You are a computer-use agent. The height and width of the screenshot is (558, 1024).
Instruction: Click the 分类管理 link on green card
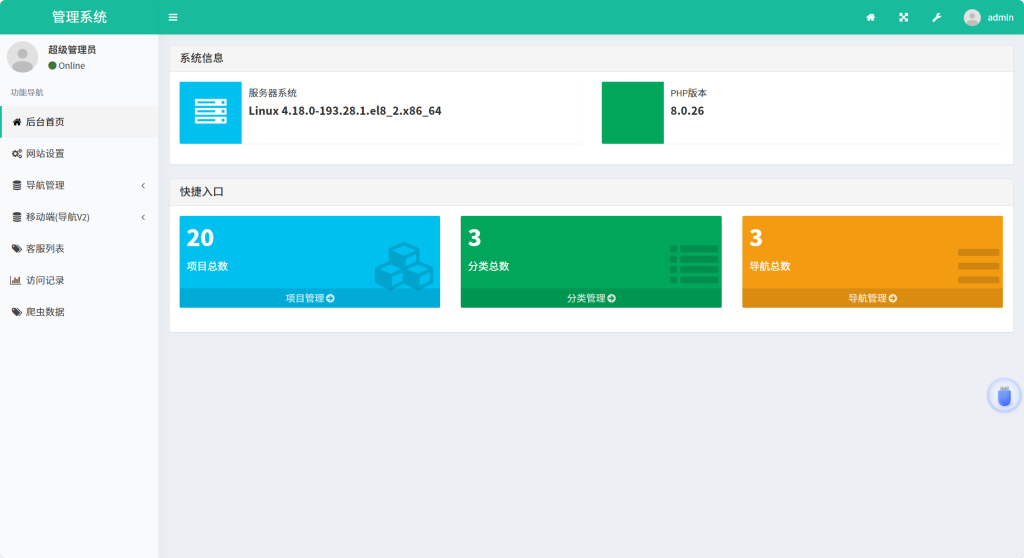pyautogui.click(x=590, y=298)
